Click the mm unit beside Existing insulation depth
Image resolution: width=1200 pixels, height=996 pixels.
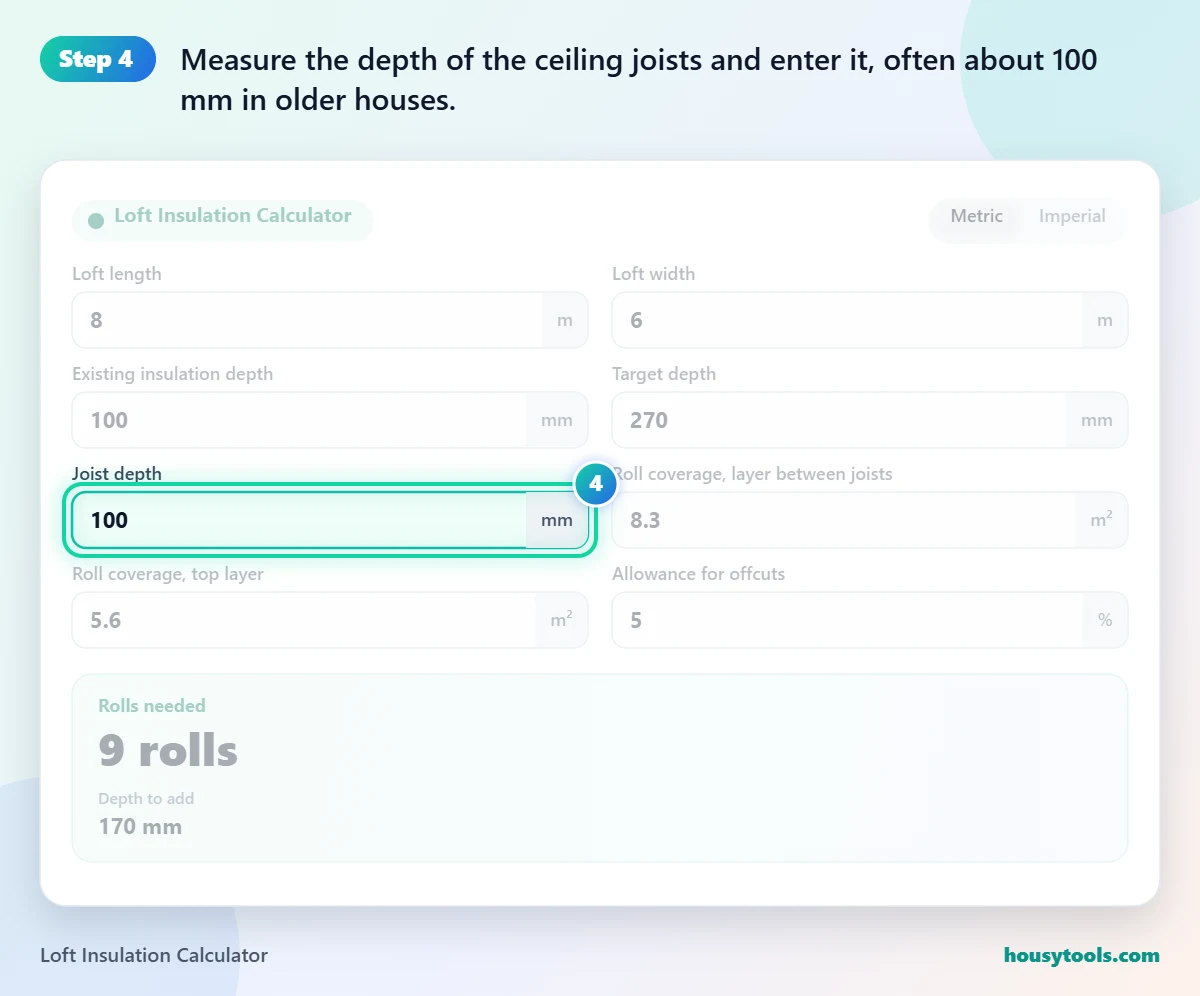557,420
